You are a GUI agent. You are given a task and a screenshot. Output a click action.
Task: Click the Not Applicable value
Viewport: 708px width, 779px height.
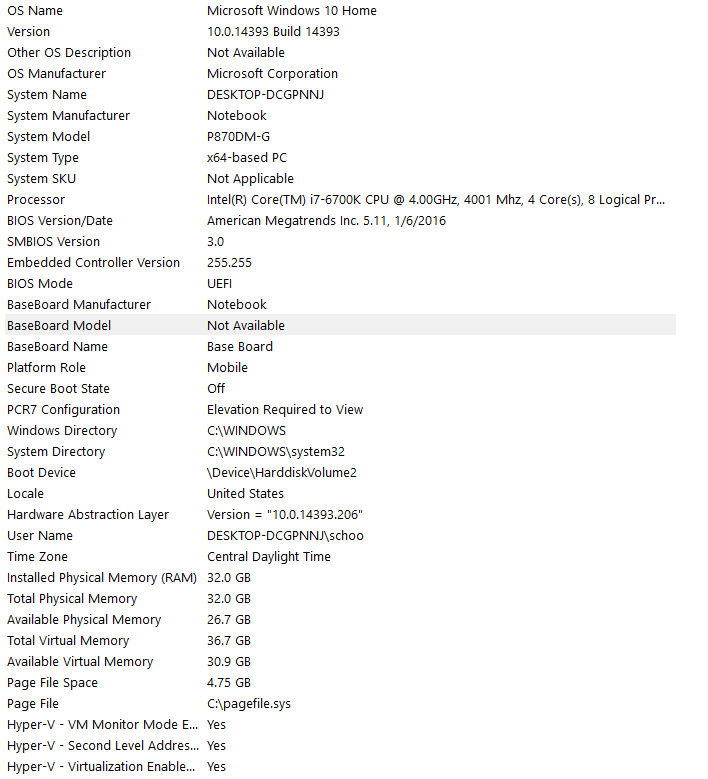250,178
